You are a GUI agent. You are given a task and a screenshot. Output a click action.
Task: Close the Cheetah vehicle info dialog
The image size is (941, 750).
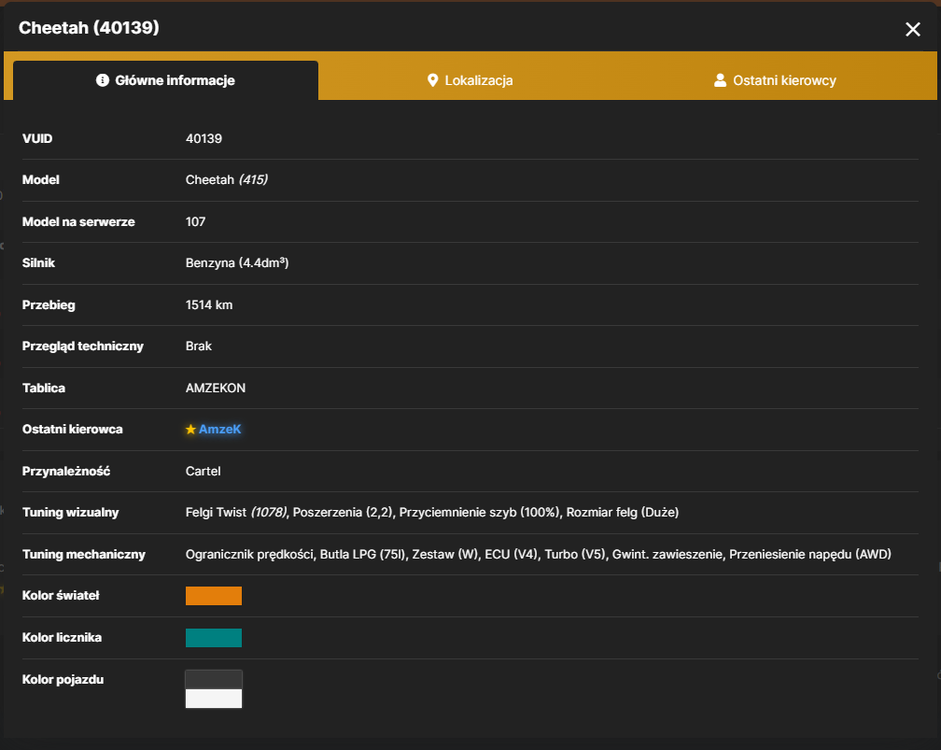pyautogui.click(x=912, y=29)
